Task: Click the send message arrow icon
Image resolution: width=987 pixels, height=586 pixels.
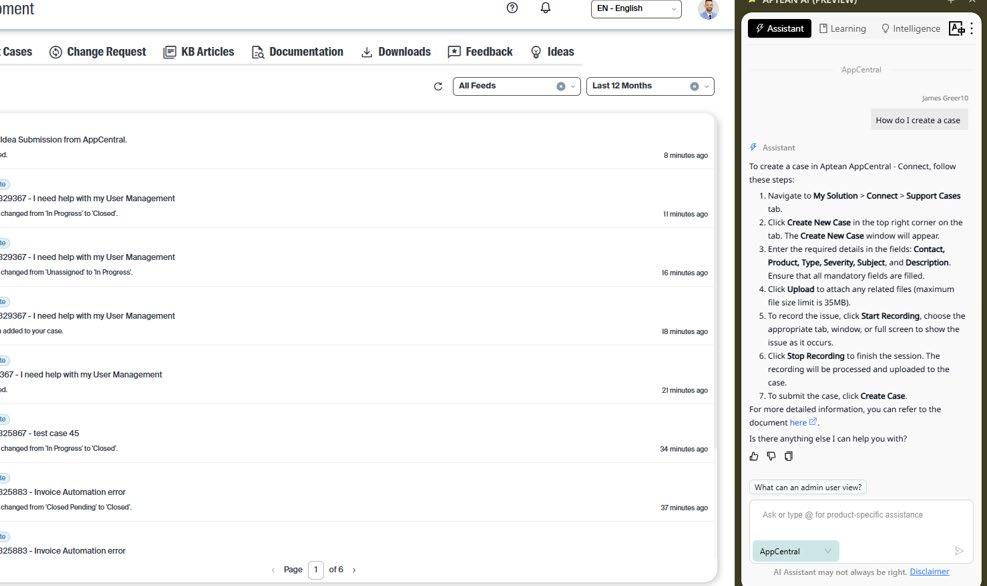Action: [x=959, y=551]
